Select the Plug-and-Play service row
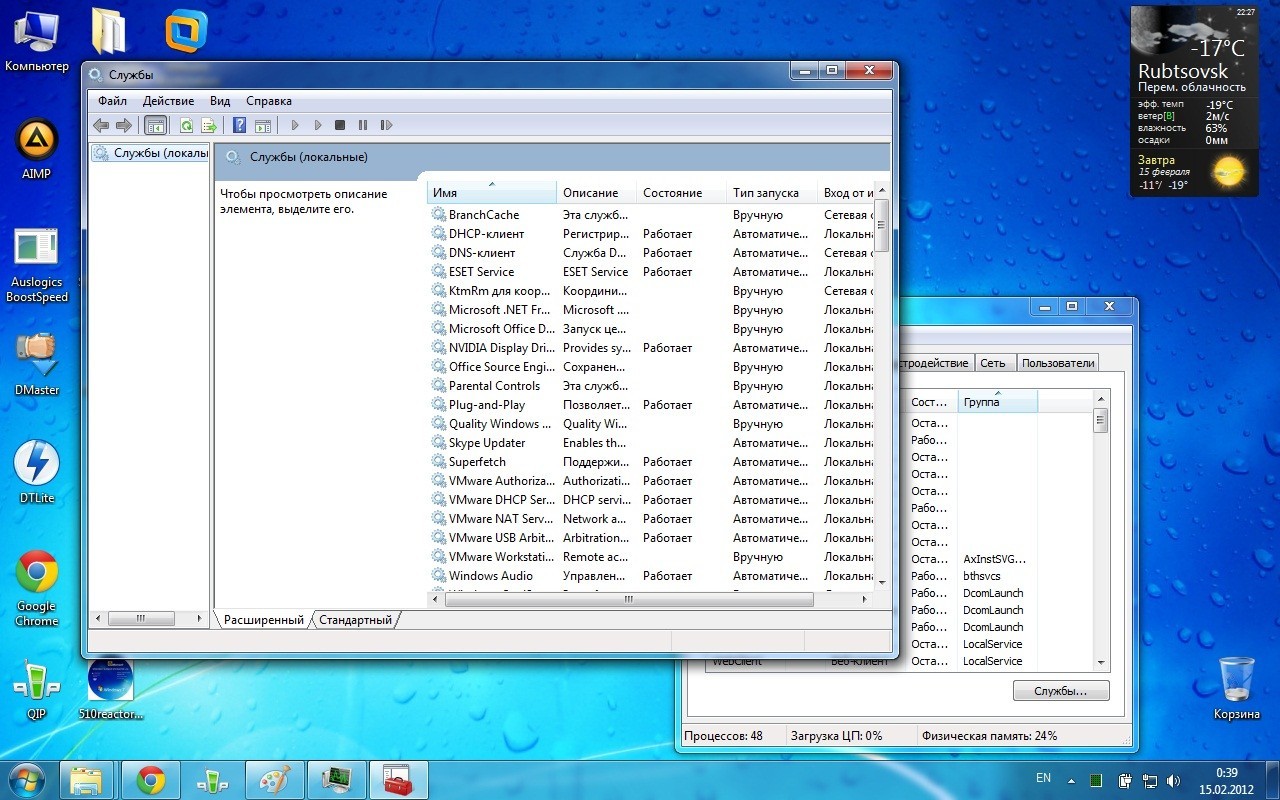Viewport: 1280px width, 800px height. coord(650,405)
